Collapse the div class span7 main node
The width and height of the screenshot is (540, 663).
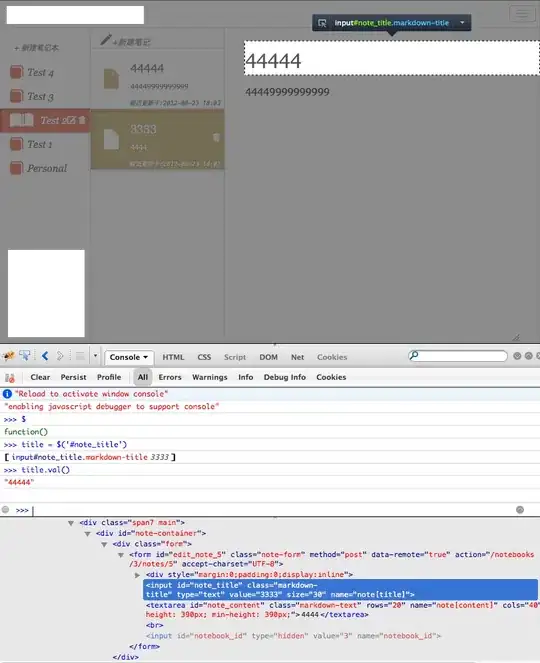71,523
